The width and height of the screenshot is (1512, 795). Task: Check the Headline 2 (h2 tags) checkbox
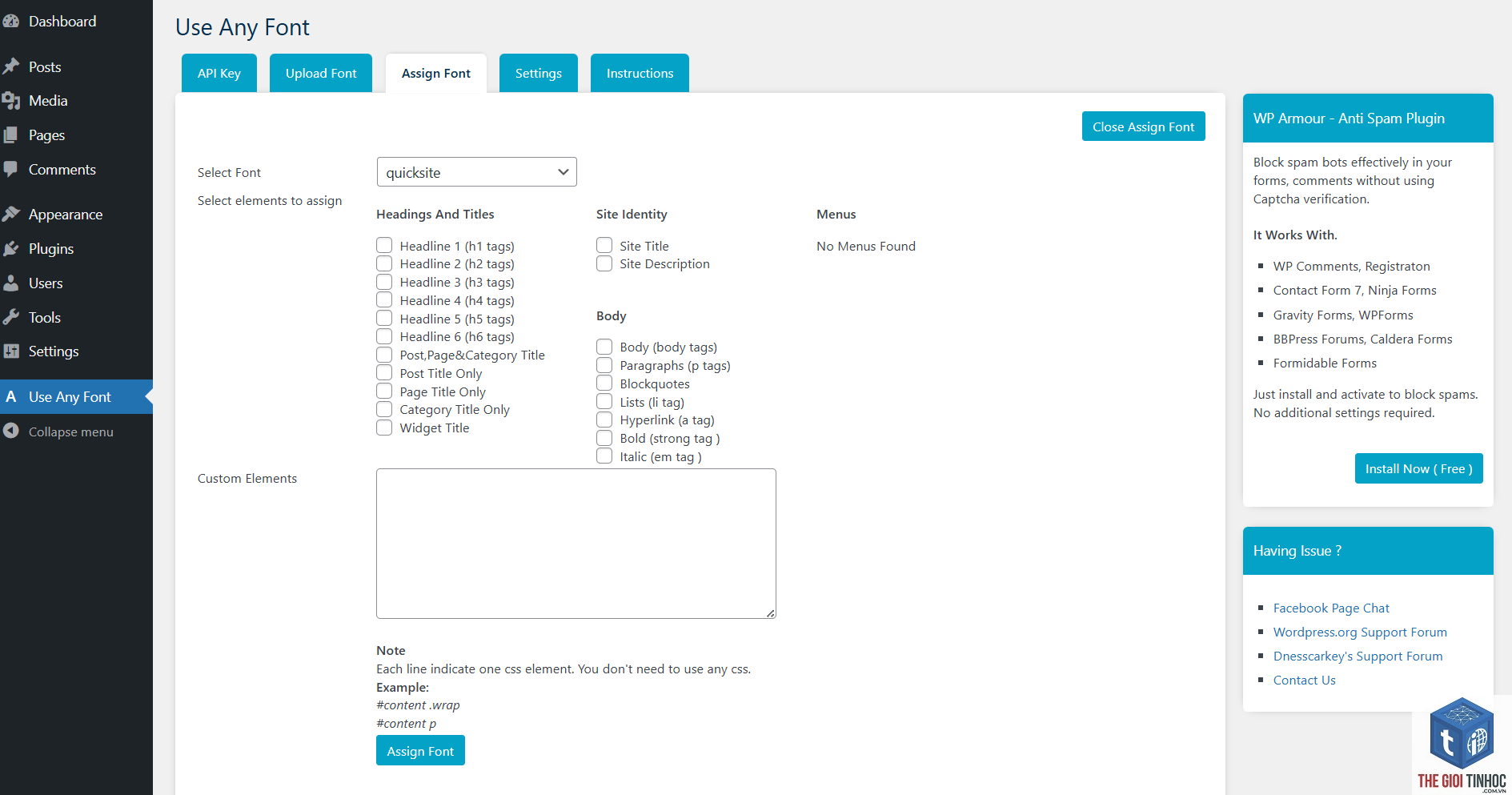tap(384, 263)
